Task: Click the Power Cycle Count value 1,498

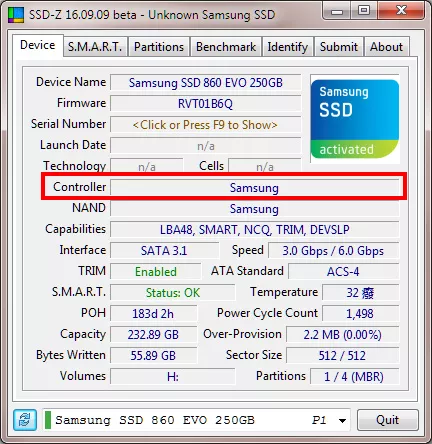Action: pos(360,314)
